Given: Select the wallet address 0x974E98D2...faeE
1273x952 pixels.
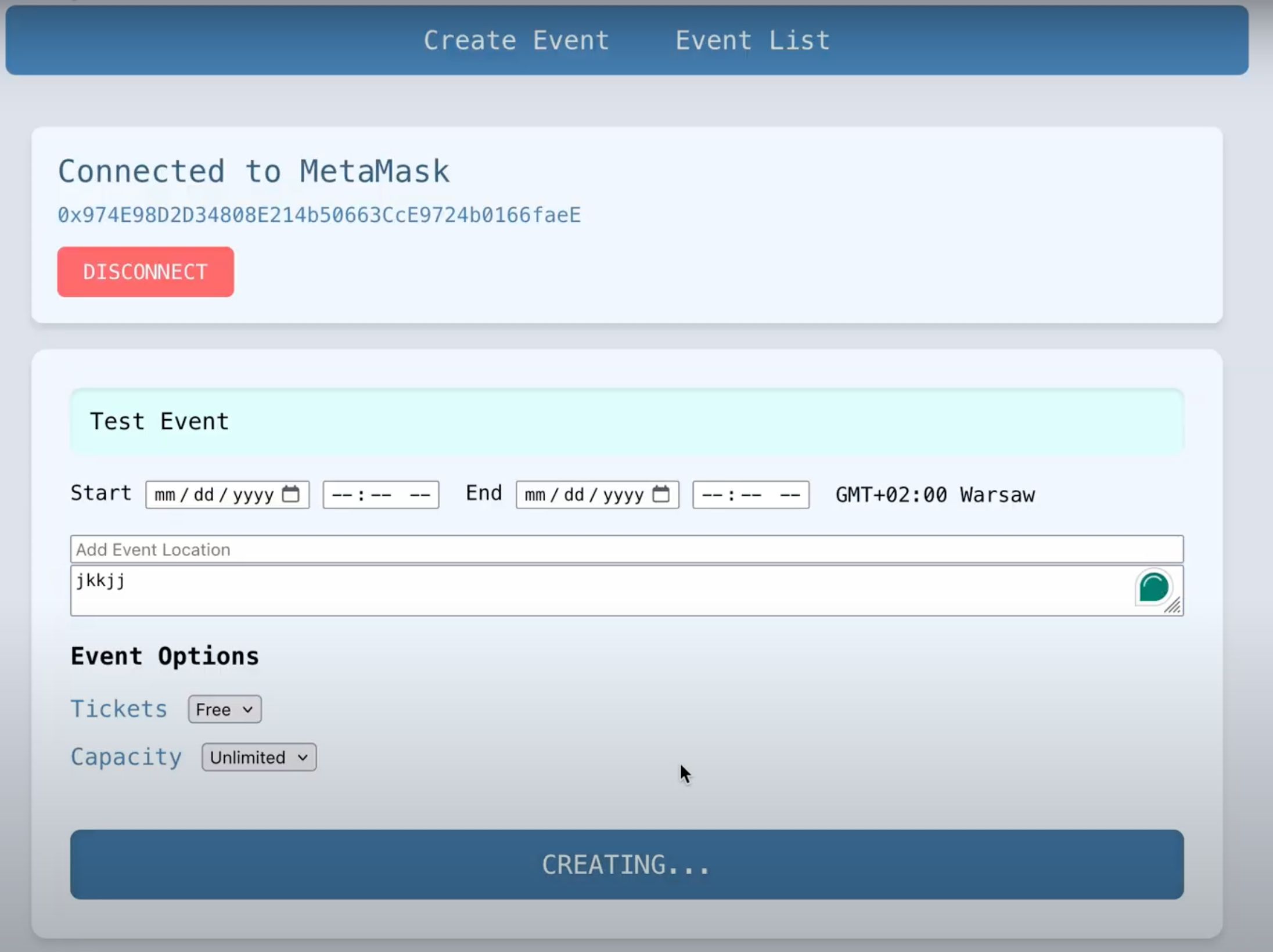Looking at the screenshot, I should 319,215.
